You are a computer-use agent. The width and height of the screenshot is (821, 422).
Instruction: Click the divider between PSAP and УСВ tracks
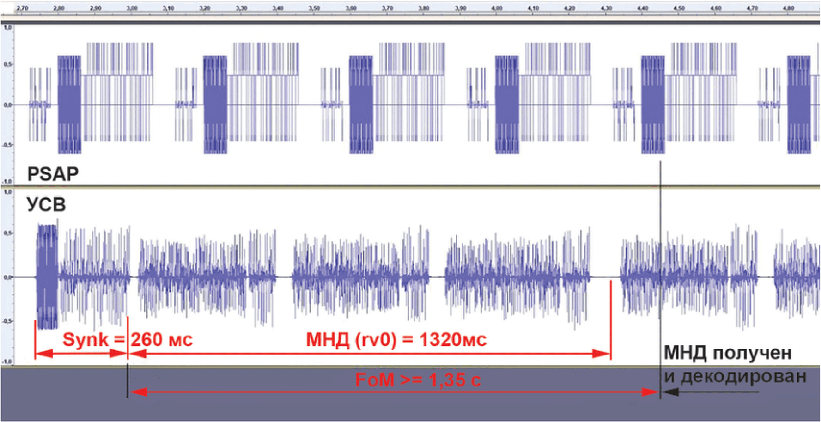point(410,188)
